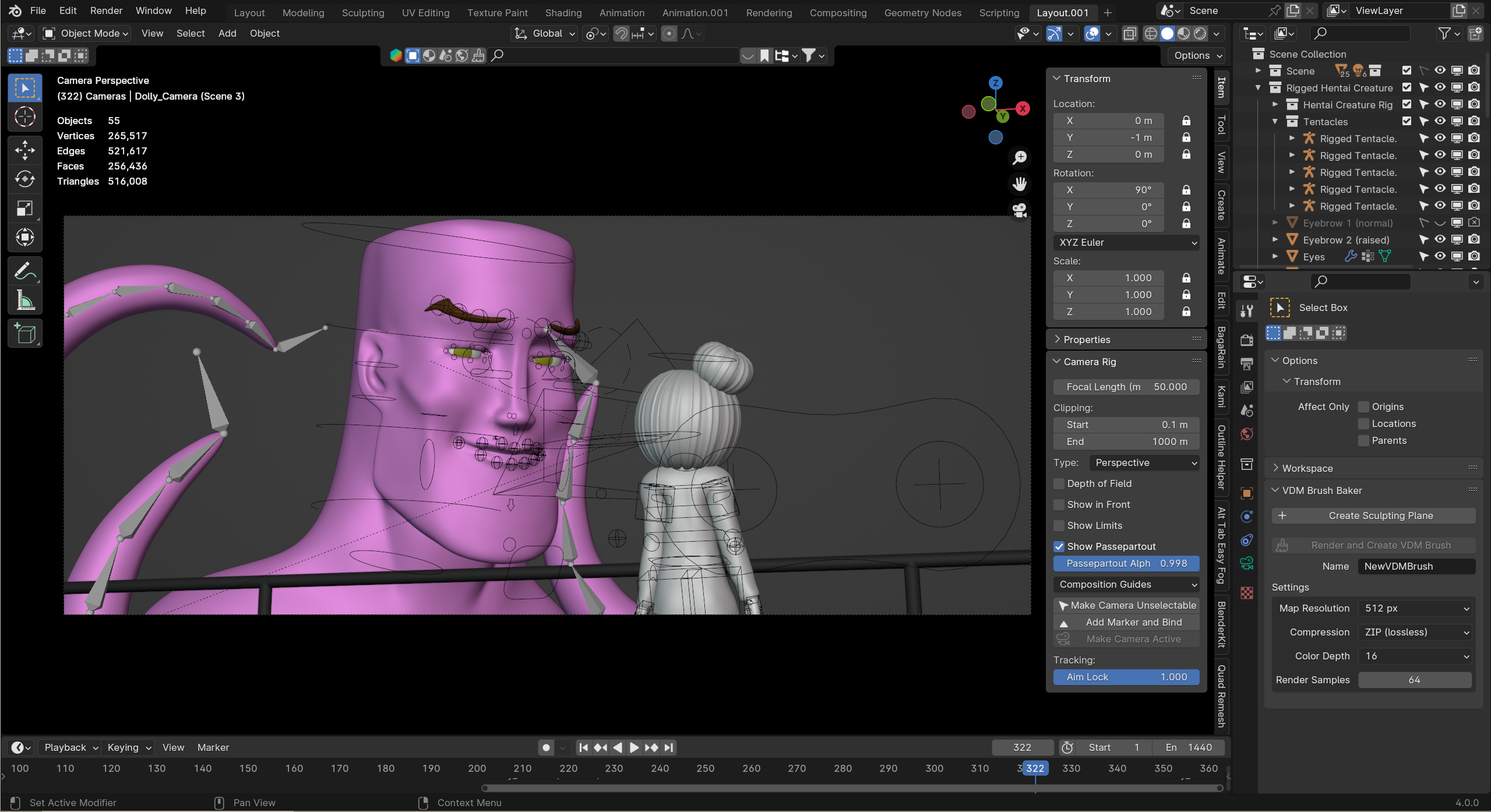The height and width of the screenshot is (812, 1491).
Task: Open the Render menu
Action: pyautogui.click(x=106, y=10)
